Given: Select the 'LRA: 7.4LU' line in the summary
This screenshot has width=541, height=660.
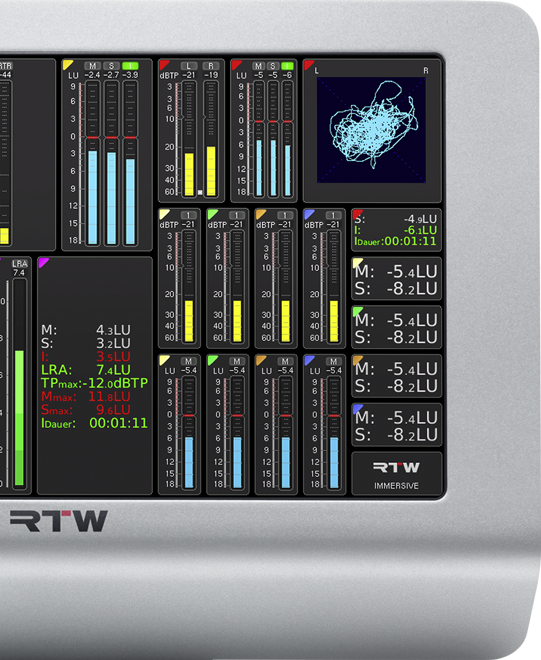Looking at the screenshot, I should [x=86, y=370].
